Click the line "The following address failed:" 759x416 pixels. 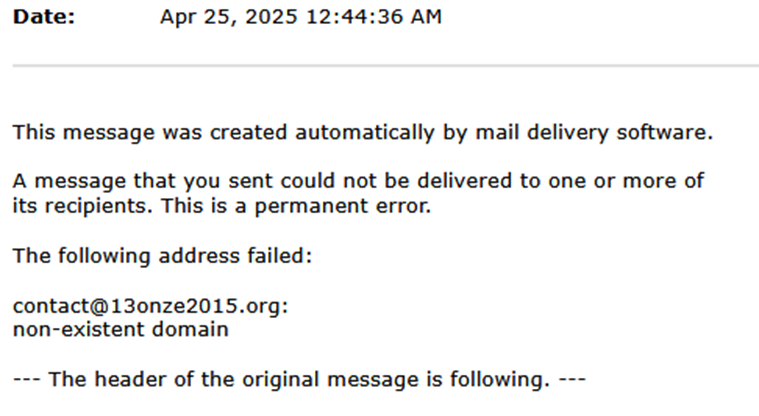163,255
